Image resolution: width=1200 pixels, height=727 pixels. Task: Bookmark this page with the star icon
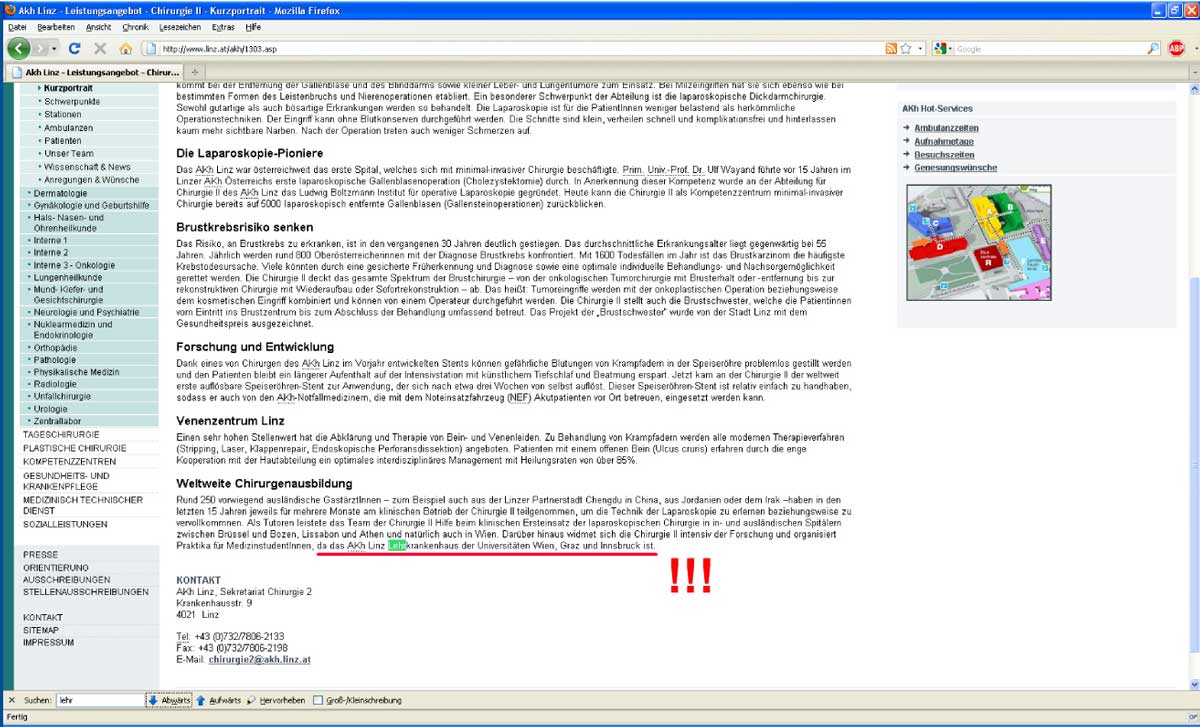(905, 48)
